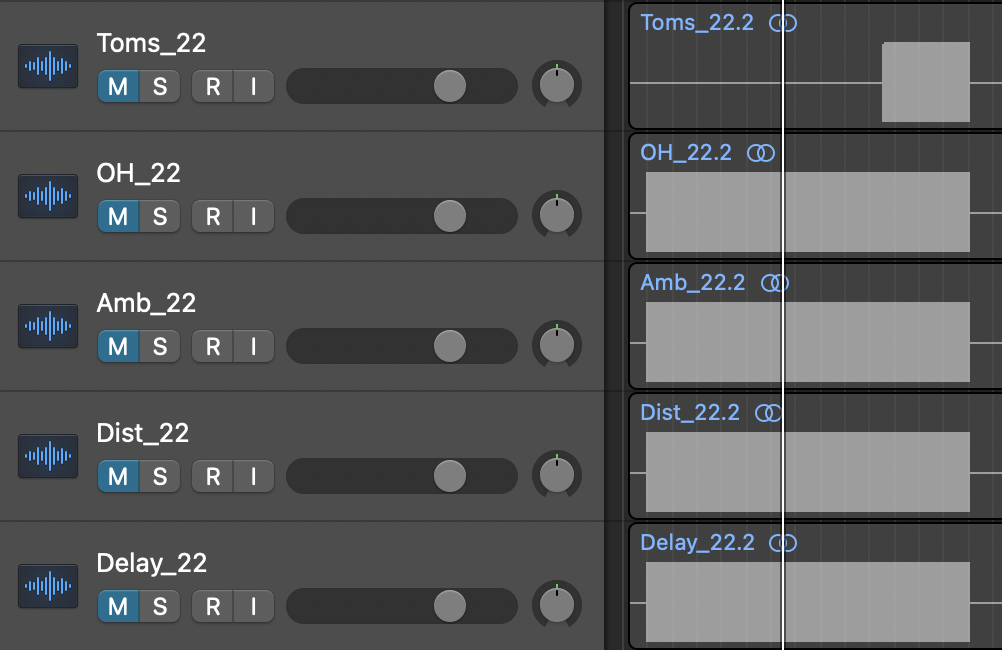Image resolution: width=1002 pixels, height=650 pixels.
Task: Record-enable the Dist_22 track
Action: [213, 476]
